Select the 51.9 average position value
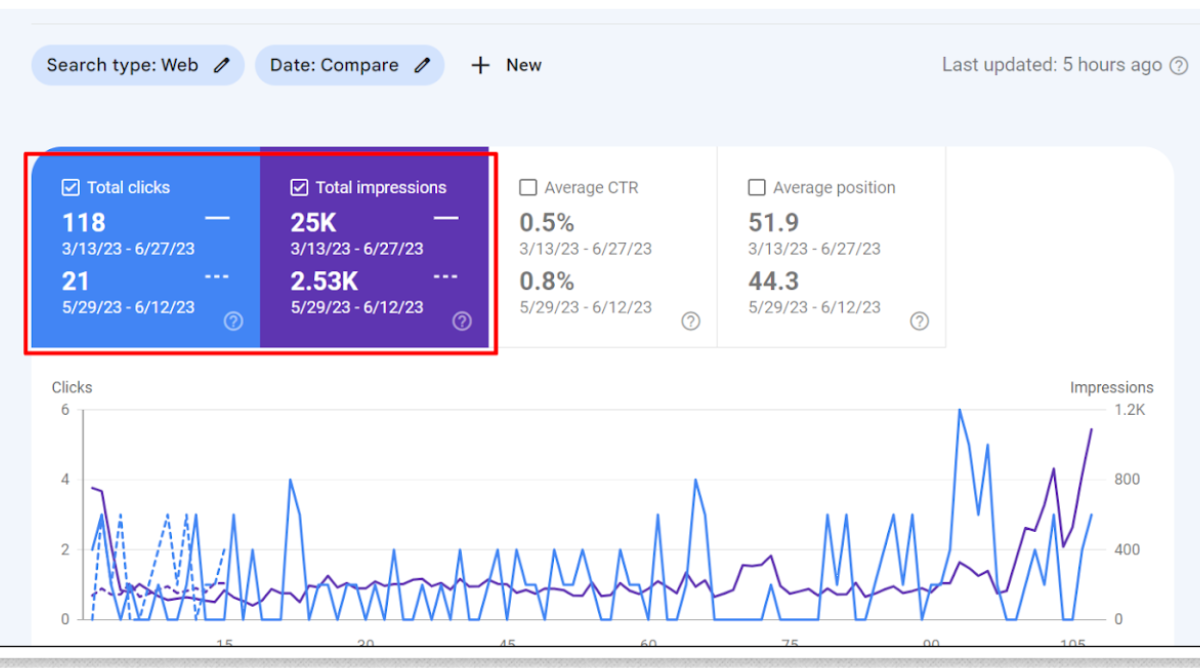Screen dimensions: 1200x668 pyautogui.click(x=774, y=222)
